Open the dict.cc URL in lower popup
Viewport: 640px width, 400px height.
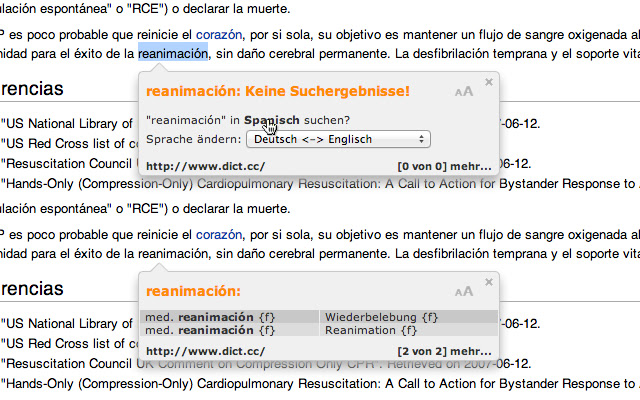click(205, 351)
